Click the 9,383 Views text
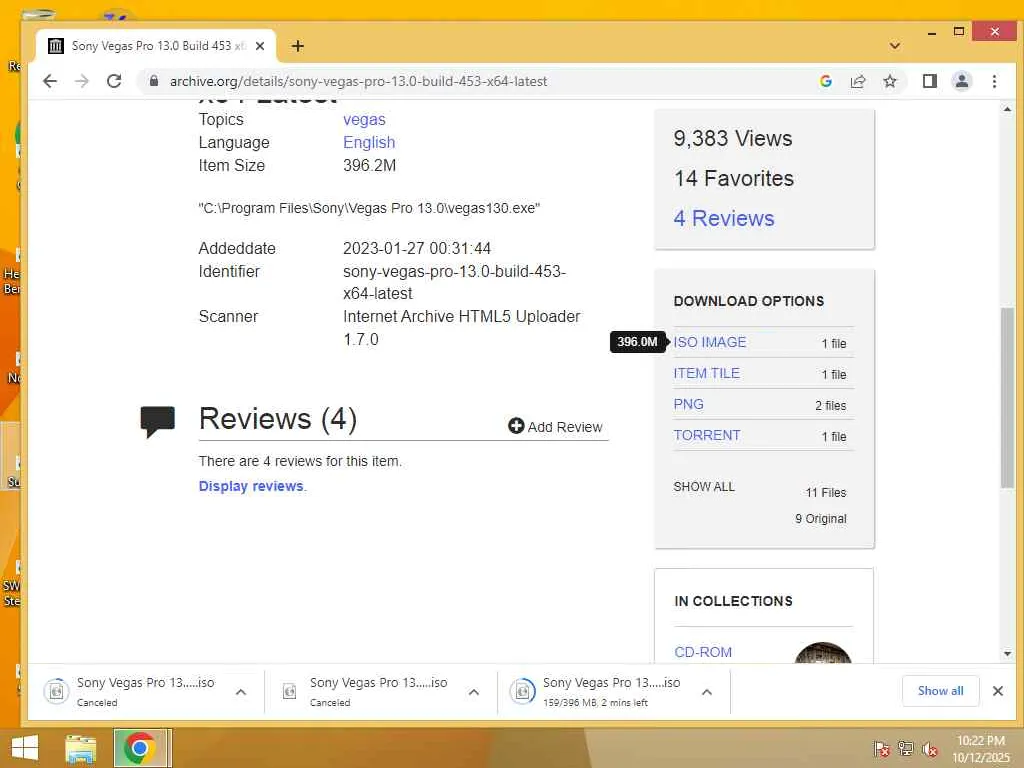This screenshot has width=1024, height=768. 733,138
